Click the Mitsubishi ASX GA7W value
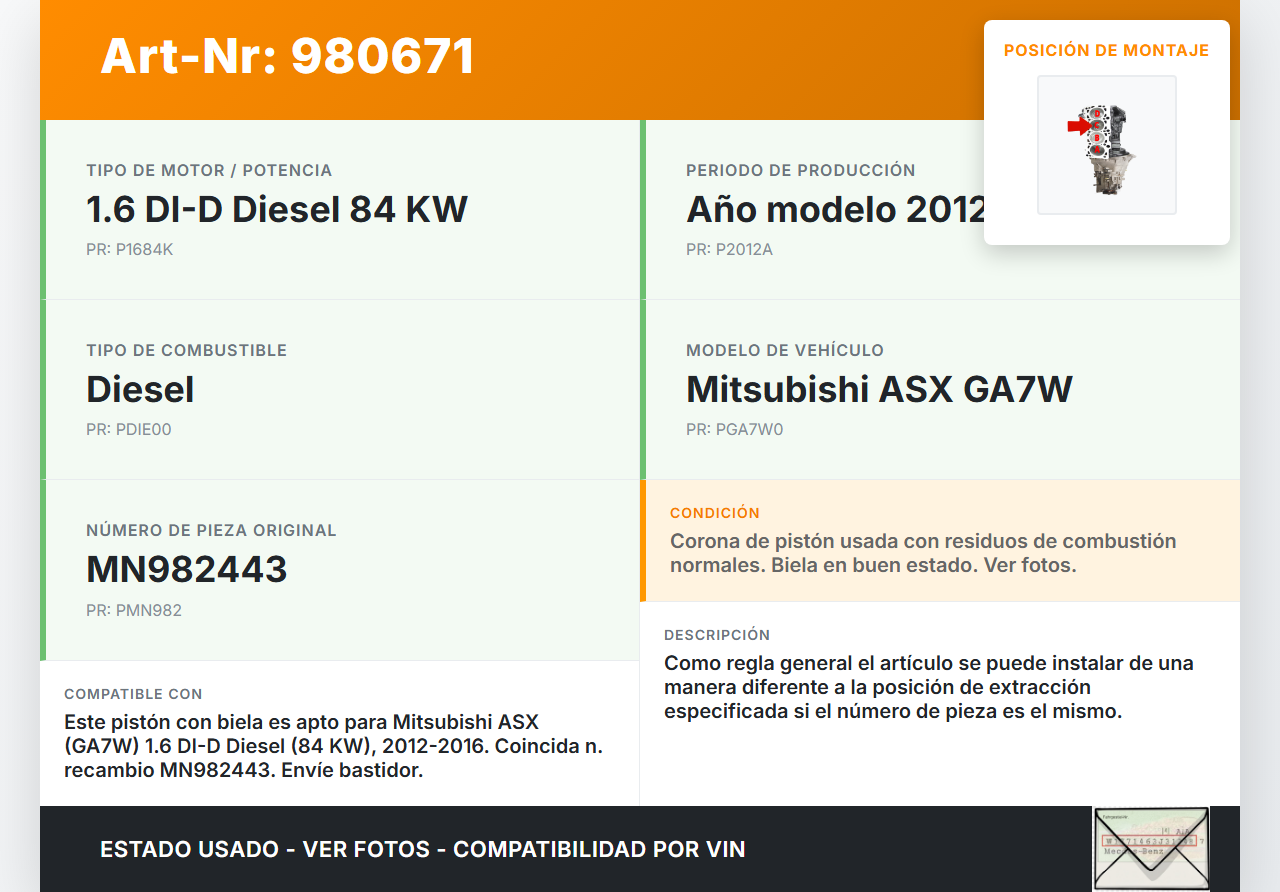1280x892 pixels. tap(879, 390)
